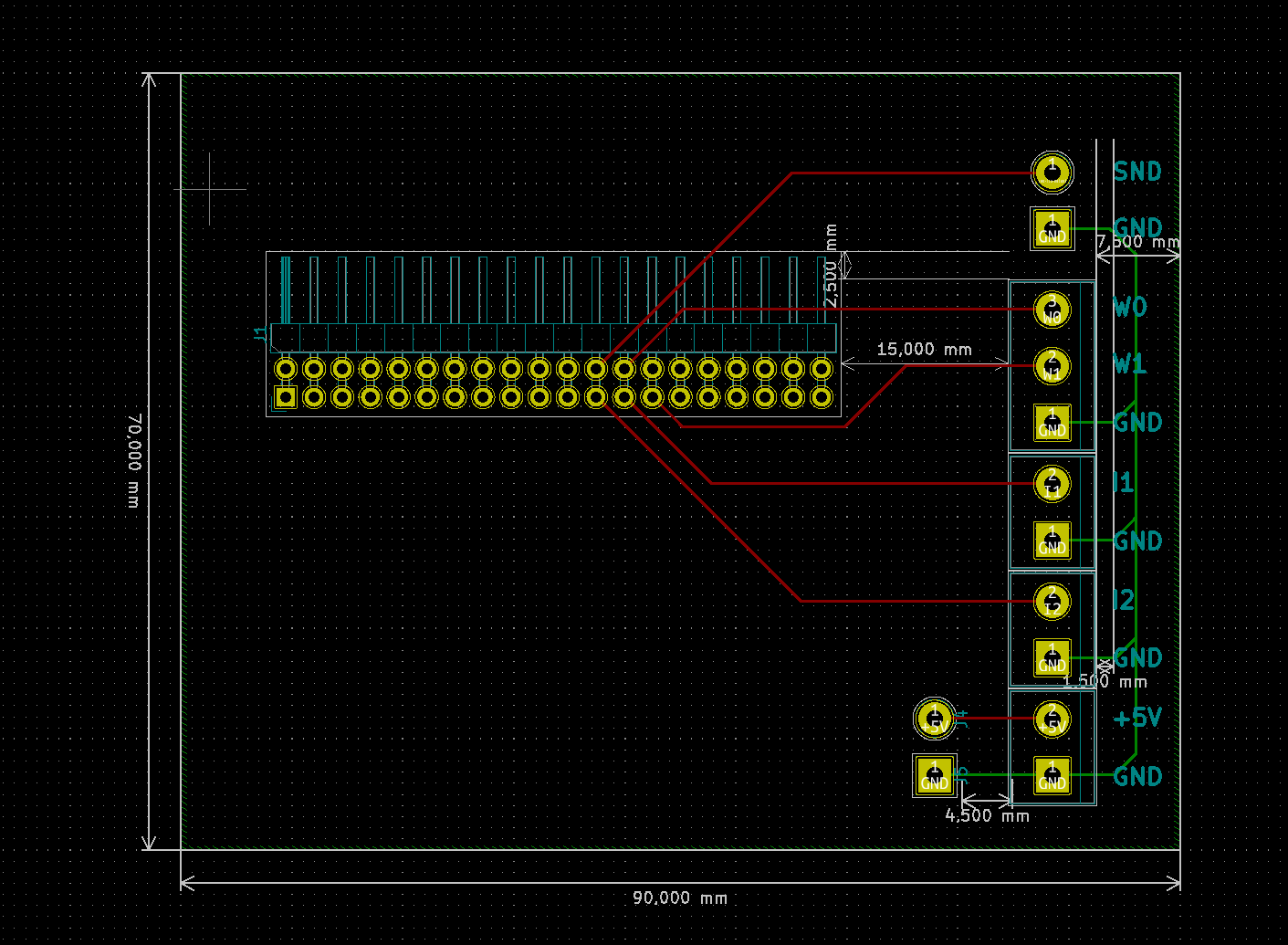This screenshot has width=1288, height=945.
Task: Select the J5 square GND pad
Action: tap(935, 775)
